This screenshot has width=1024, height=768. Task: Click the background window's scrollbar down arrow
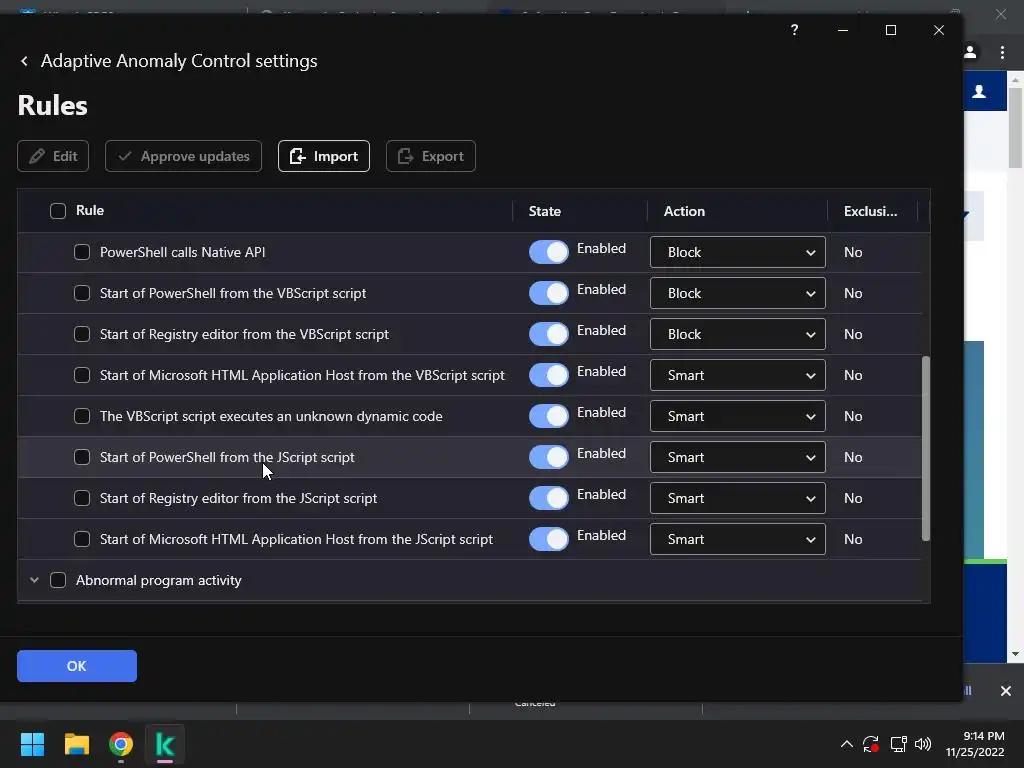1015,654
